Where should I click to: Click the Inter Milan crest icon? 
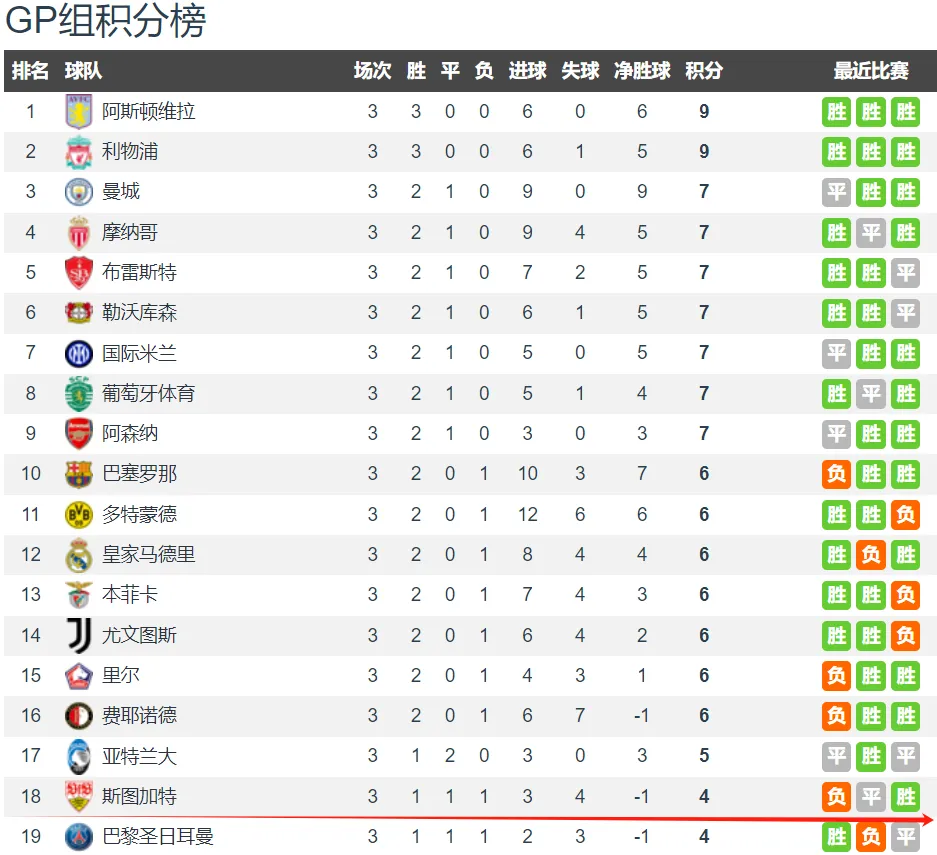click(x=78, y=353)
